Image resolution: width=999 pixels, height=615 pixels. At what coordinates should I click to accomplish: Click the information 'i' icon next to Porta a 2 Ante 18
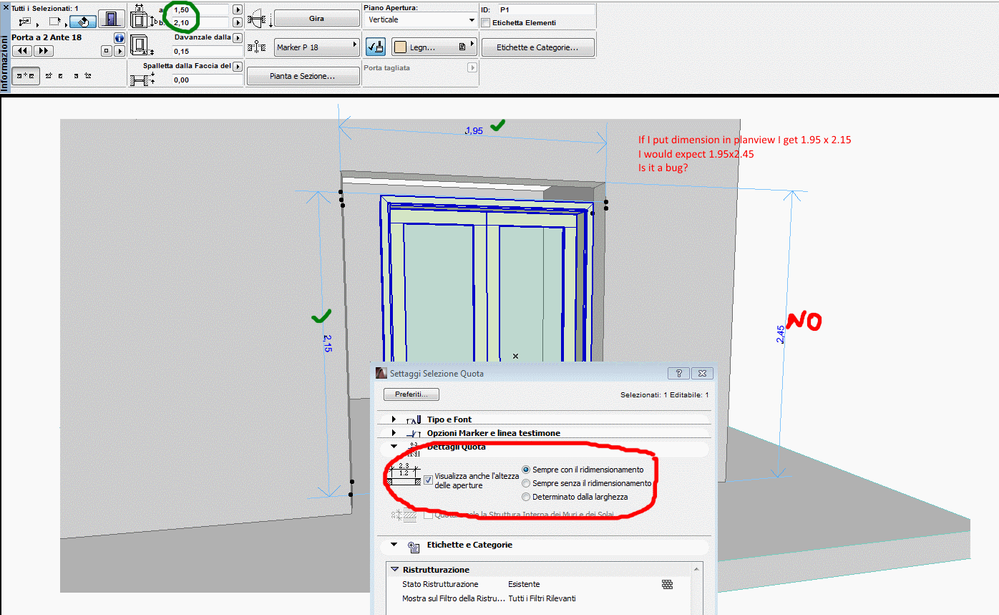pos(119,38)
